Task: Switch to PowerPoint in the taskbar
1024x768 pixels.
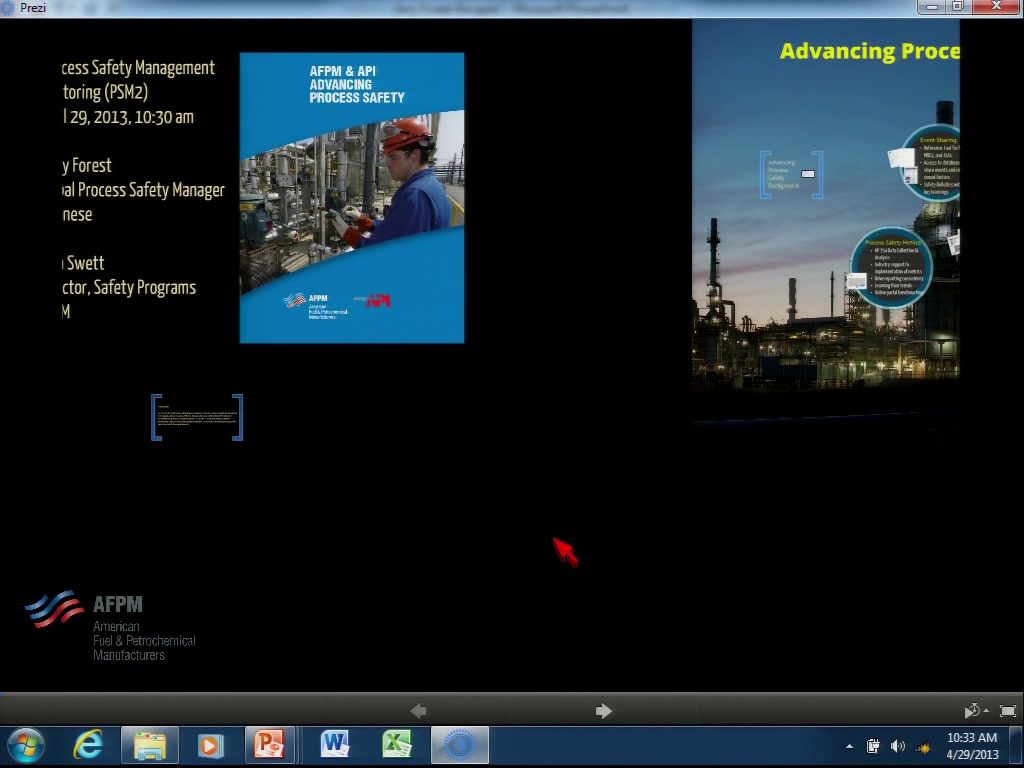Action: click(270, 745)
